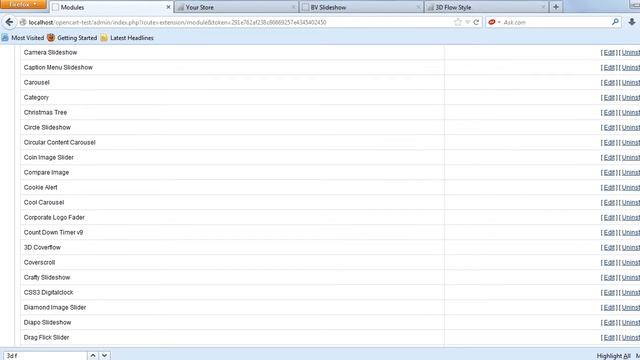Edit the Diapo Slideshow module
The image size is (640, 360).
click(609, 323)
